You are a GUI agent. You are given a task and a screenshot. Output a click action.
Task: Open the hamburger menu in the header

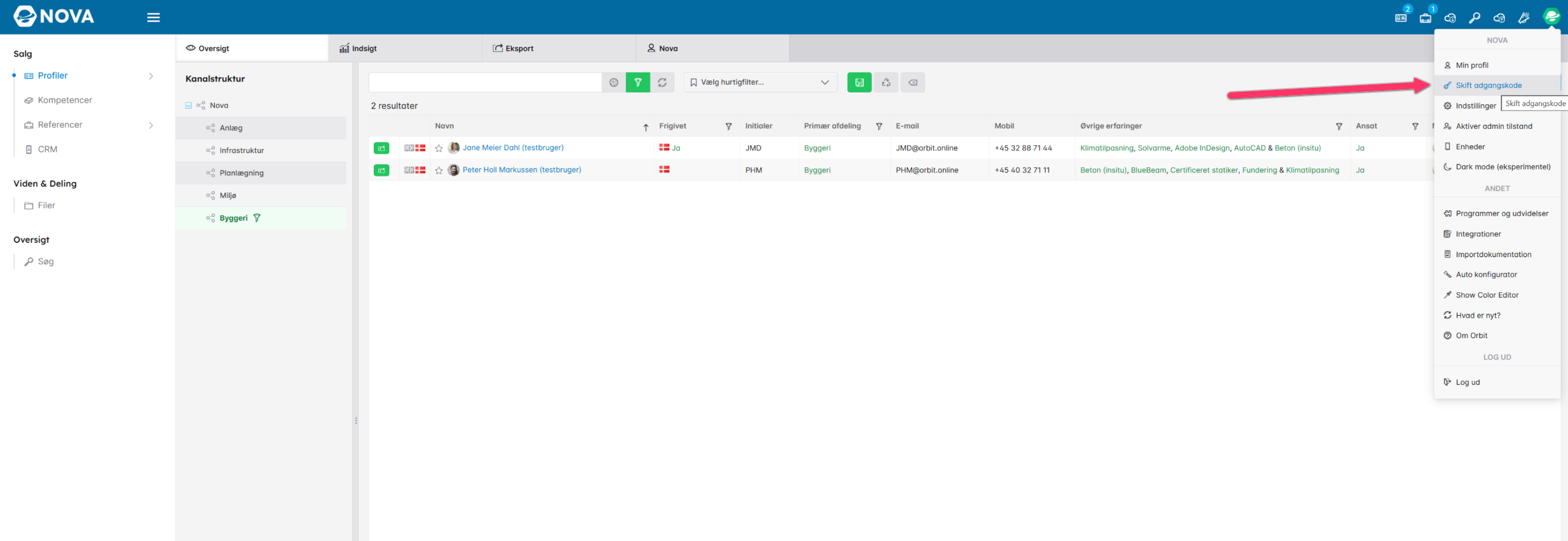[x=154, y=18]
